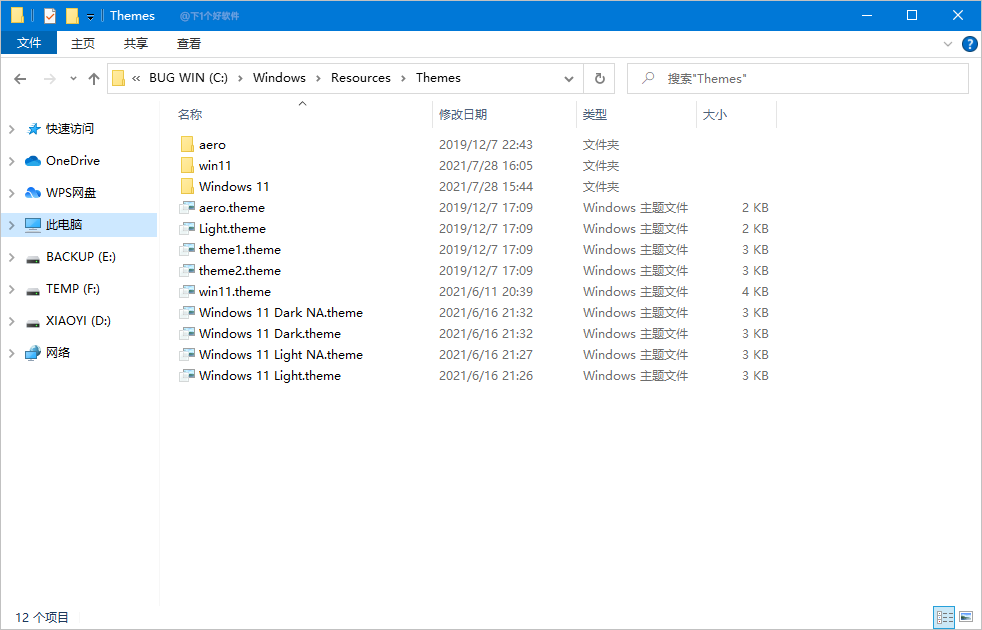Open the 文件 menu
Screen dimensions: 982x630
tap(29, 43)
